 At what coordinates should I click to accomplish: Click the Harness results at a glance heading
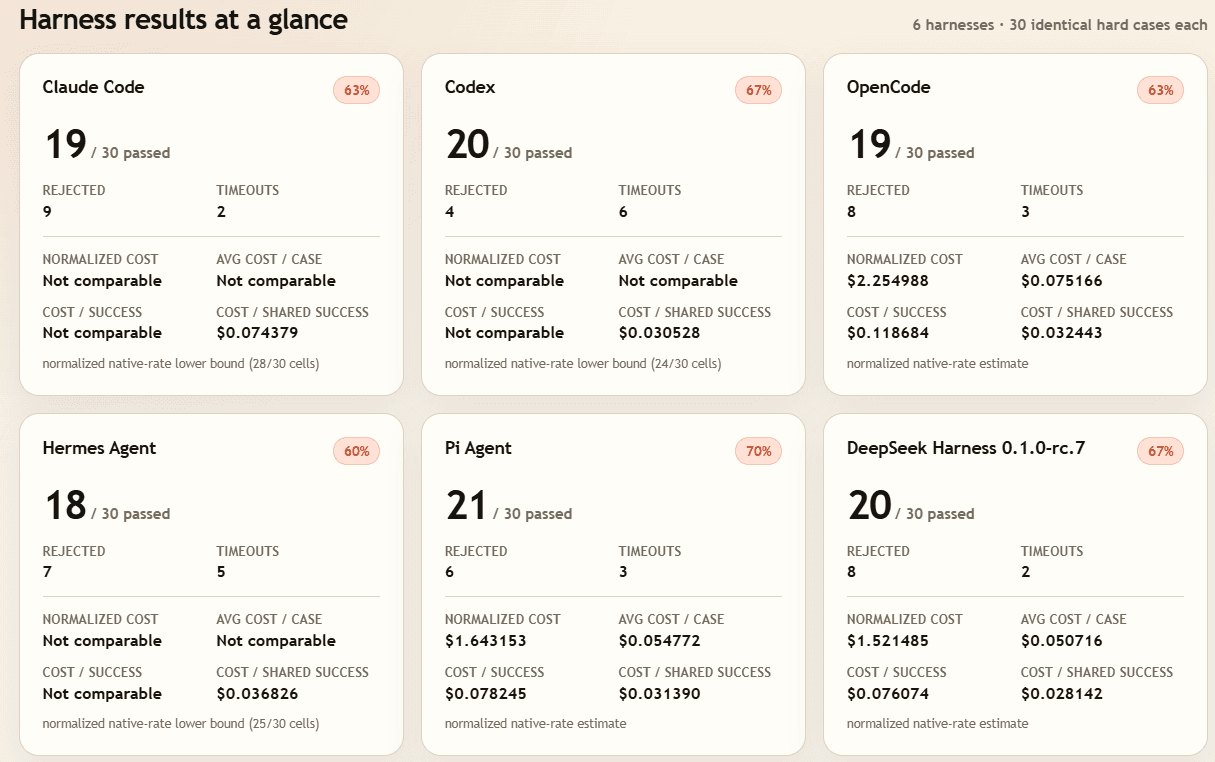[x=183, y=19]
